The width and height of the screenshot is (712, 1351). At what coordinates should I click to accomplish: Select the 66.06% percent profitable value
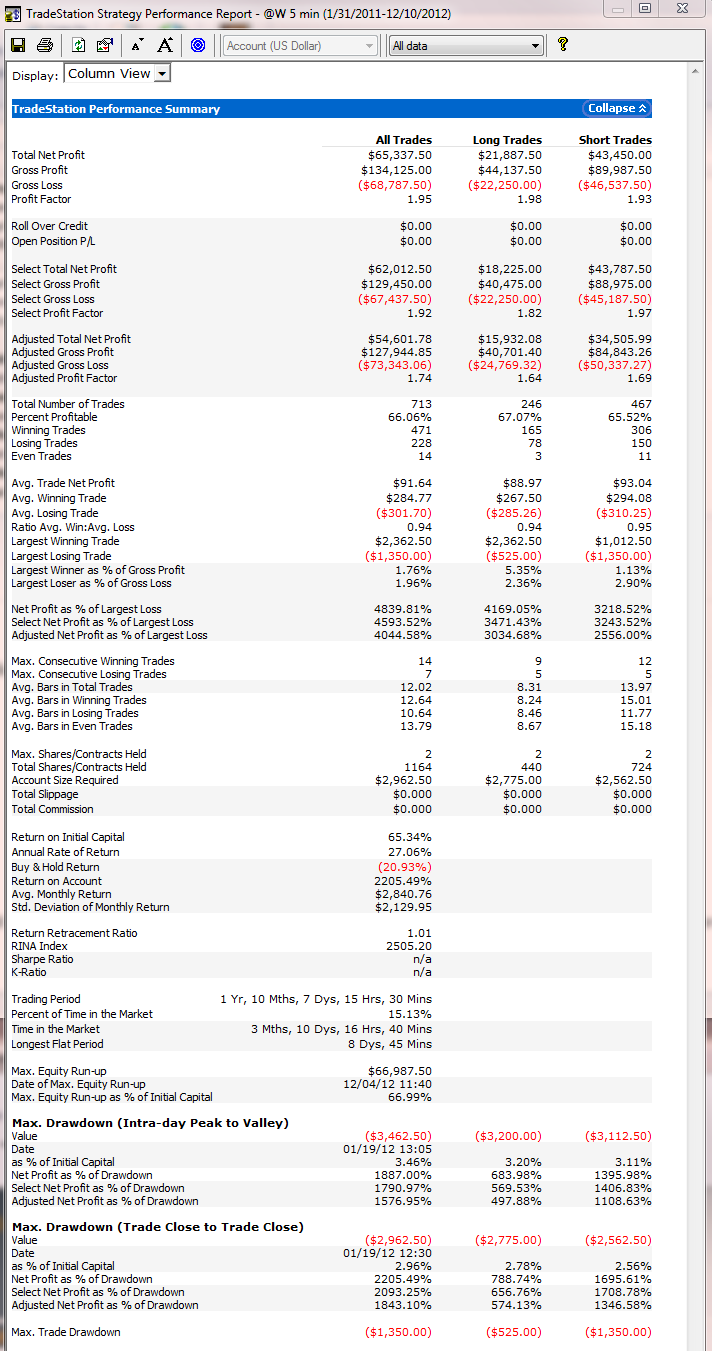(x=410, y=417)
